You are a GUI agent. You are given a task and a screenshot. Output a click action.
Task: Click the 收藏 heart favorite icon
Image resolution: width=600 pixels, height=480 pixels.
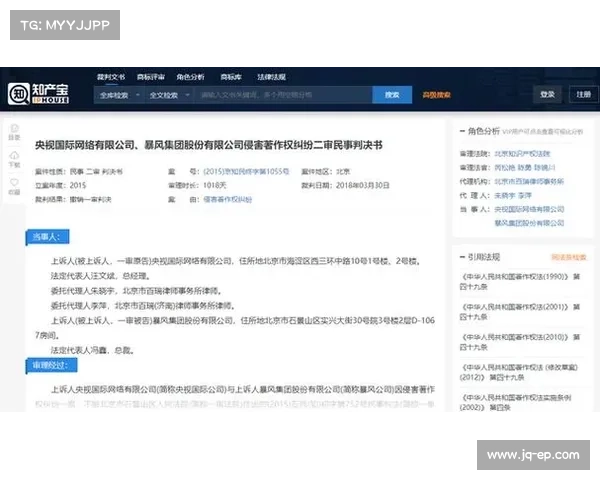15,186
